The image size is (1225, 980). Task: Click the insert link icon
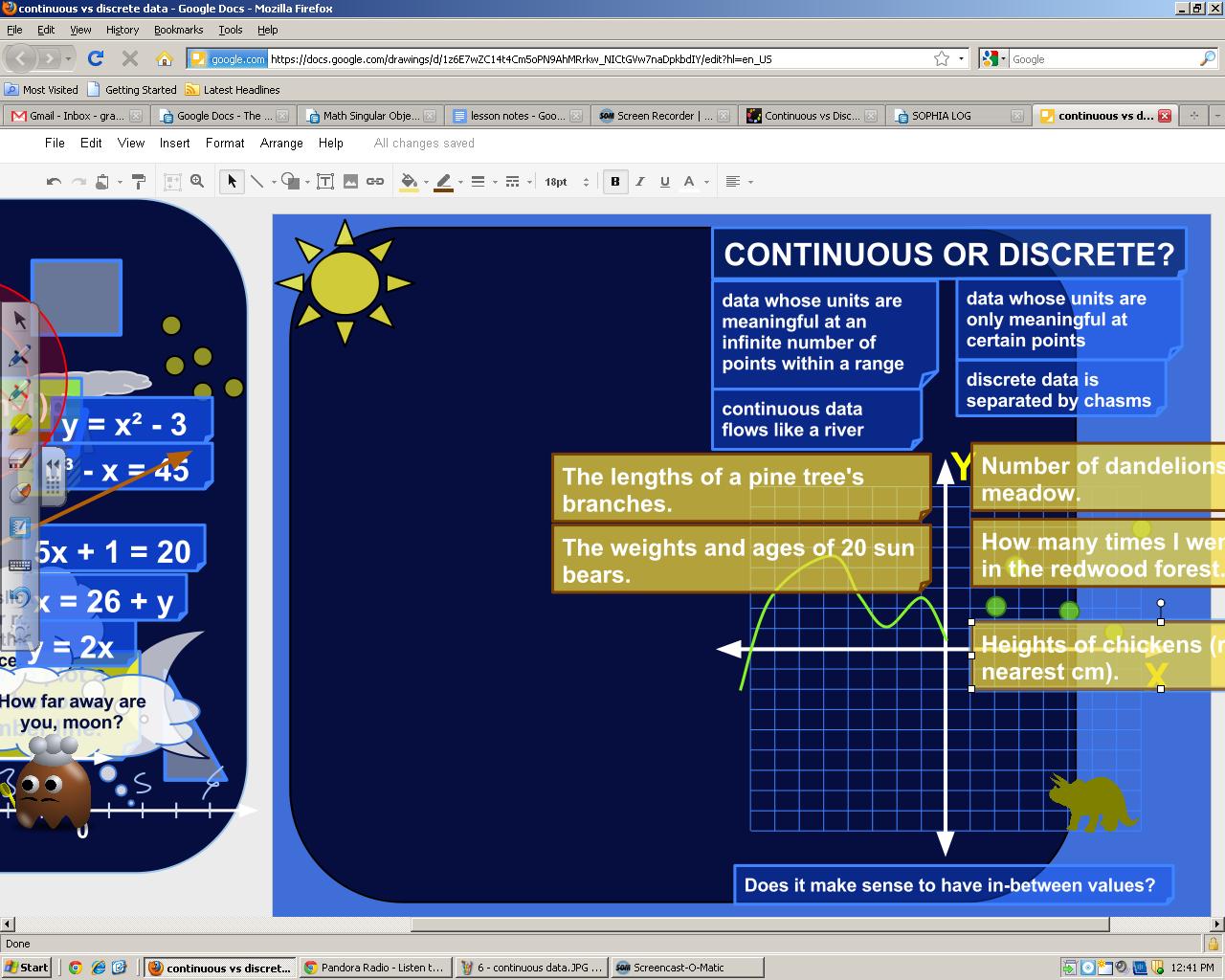(x=375, y=182)
